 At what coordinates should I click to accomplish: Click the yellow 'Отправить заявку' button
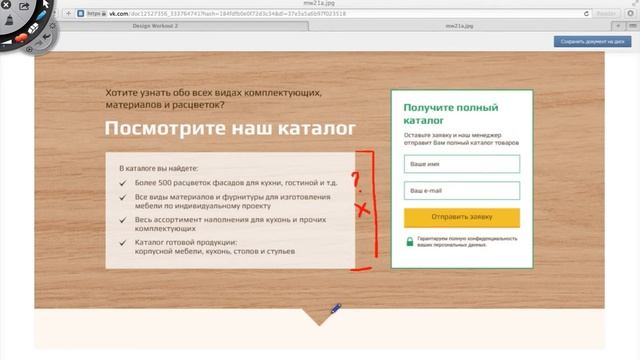(x=462, y=217)
